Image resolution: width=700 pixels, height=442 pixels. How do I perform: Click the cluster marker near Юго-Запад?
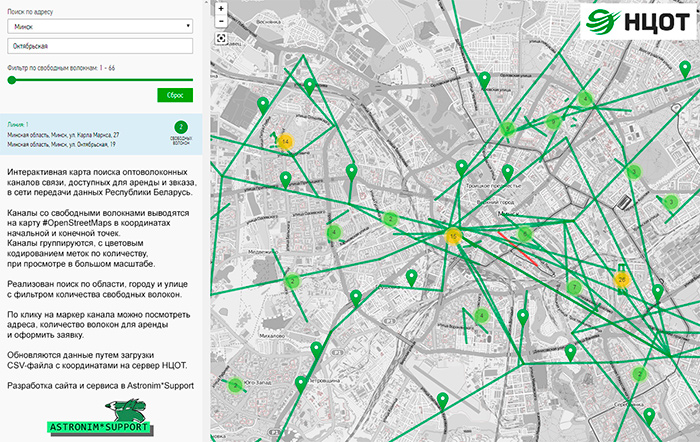click(234, 385)
